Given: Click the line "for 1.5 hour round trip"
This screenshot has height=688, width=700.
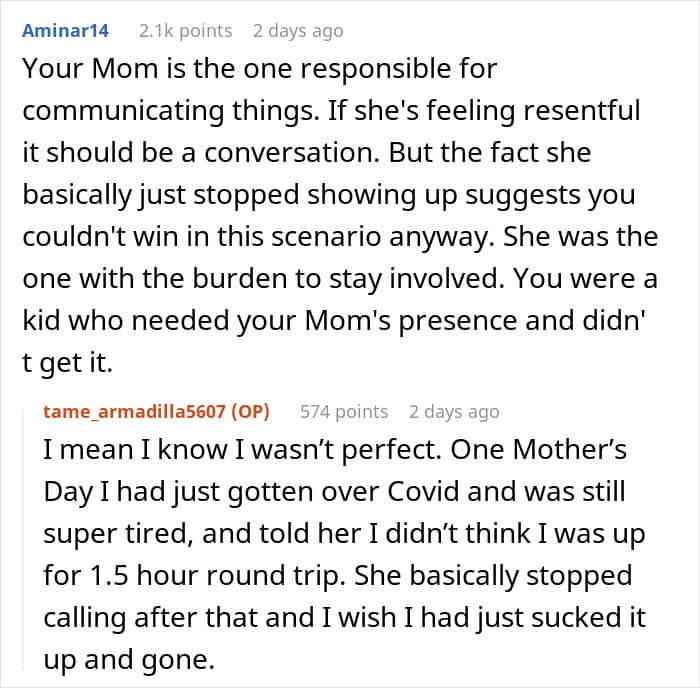Looking at the screenshot, I should pyautogui.click(x=338, y=577).
